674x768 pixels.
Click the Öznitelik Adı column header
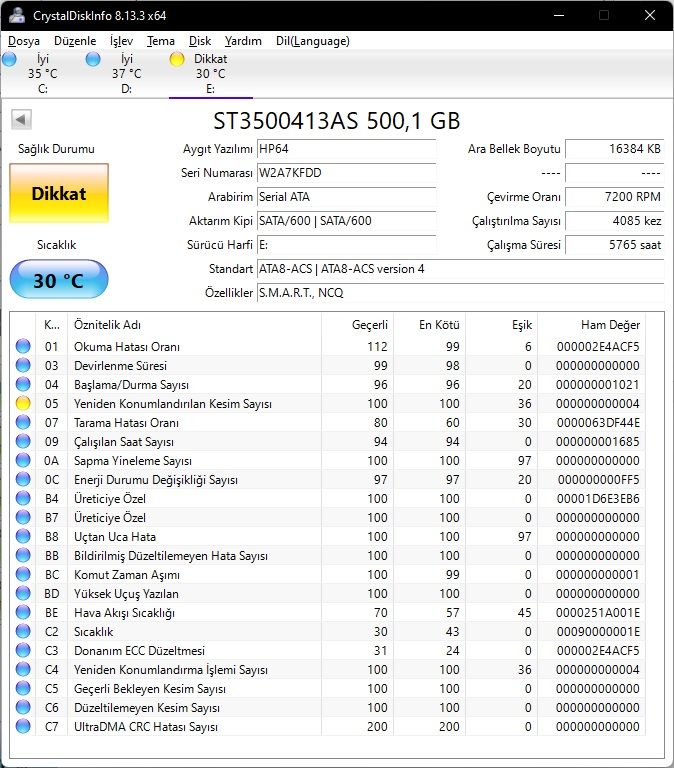[194, 325]
